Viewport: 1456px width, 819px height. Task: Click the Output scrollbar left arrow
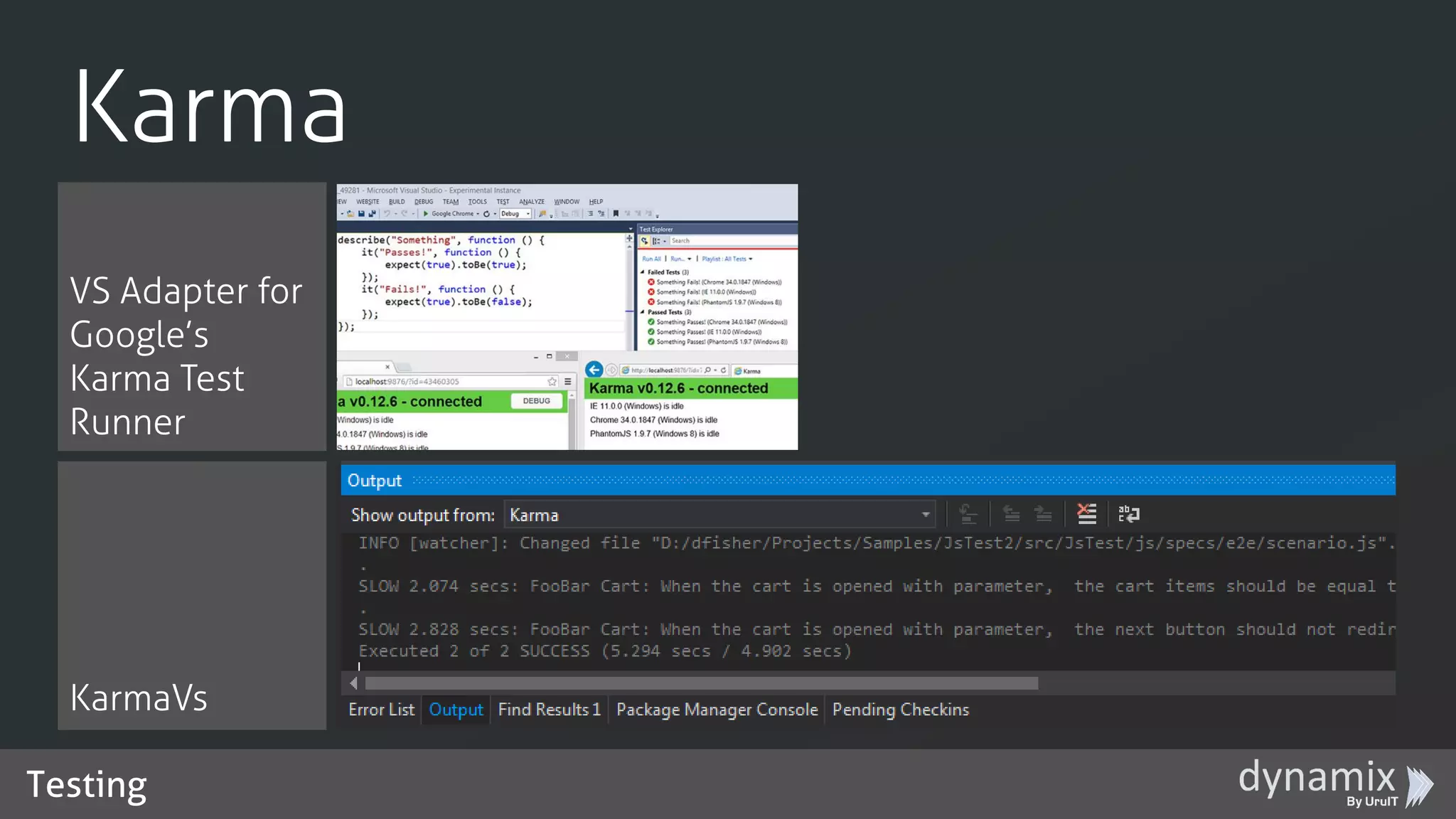353,683
